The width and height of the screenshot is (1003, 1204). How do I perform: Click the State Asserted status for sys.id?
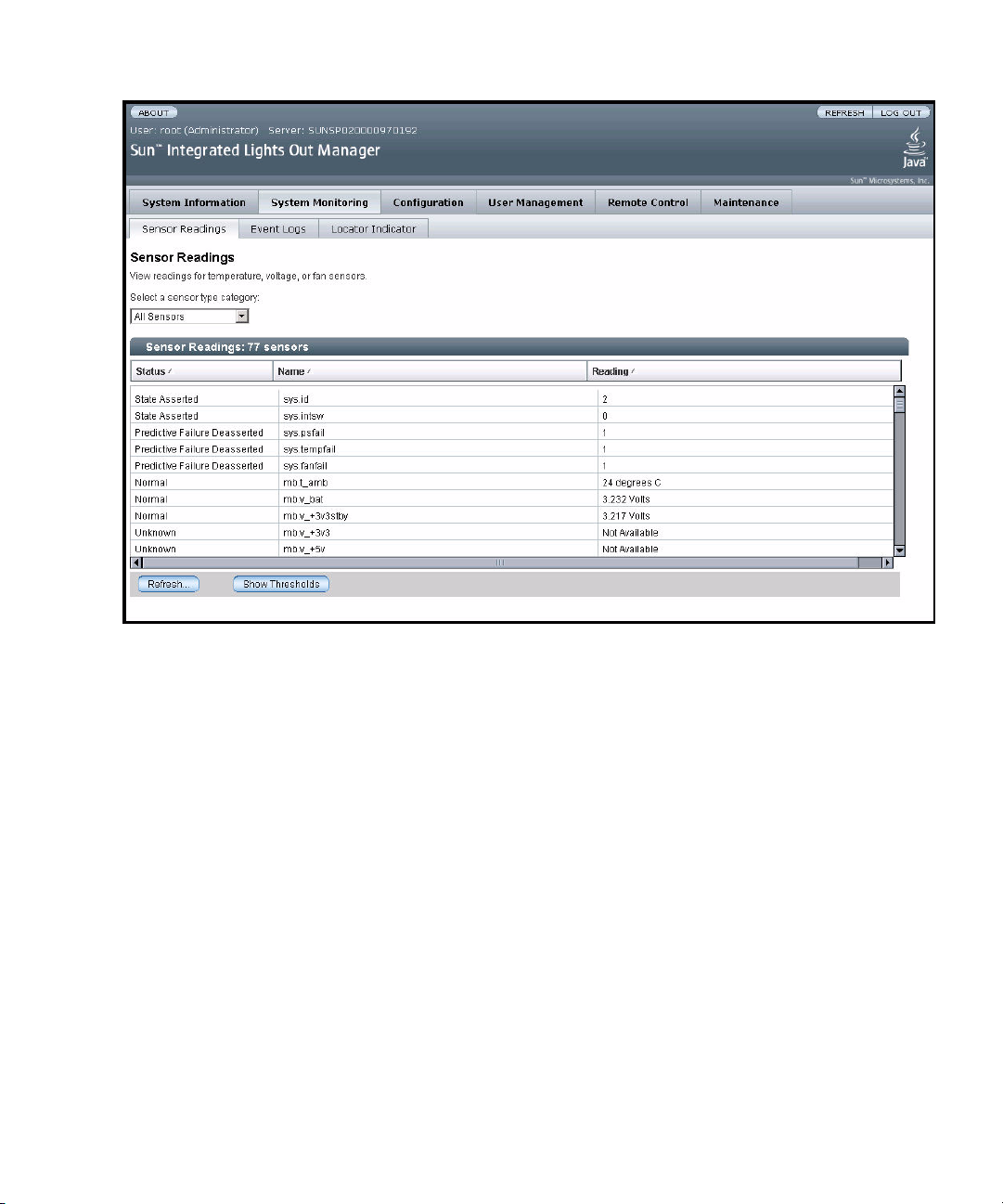[x=166, y=399]
